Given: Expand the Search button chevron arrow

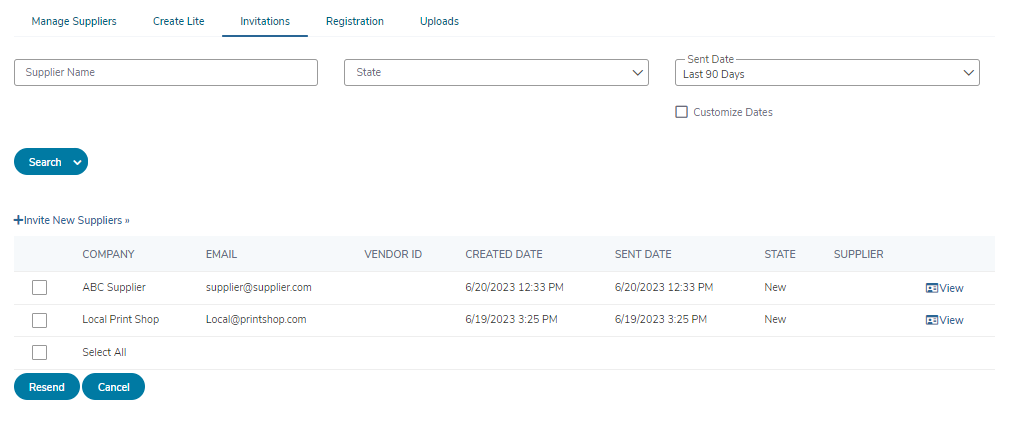Looking at the screenshot, I should tap(77, 163).
